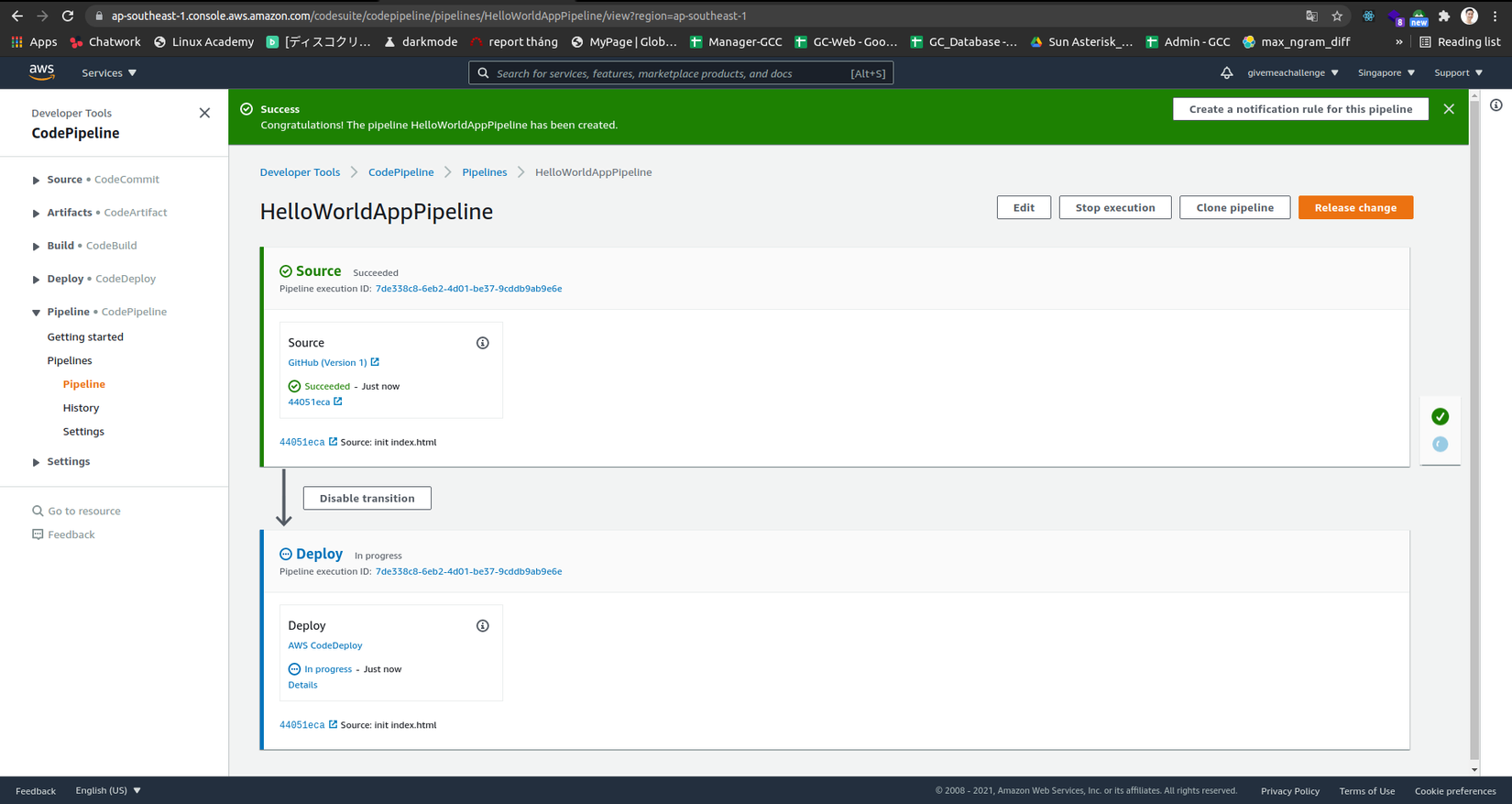Viewport: 1512px width, 804px height.
Task: Open the Deploy stage execution ID link
Action: click(x=468, y=571)
